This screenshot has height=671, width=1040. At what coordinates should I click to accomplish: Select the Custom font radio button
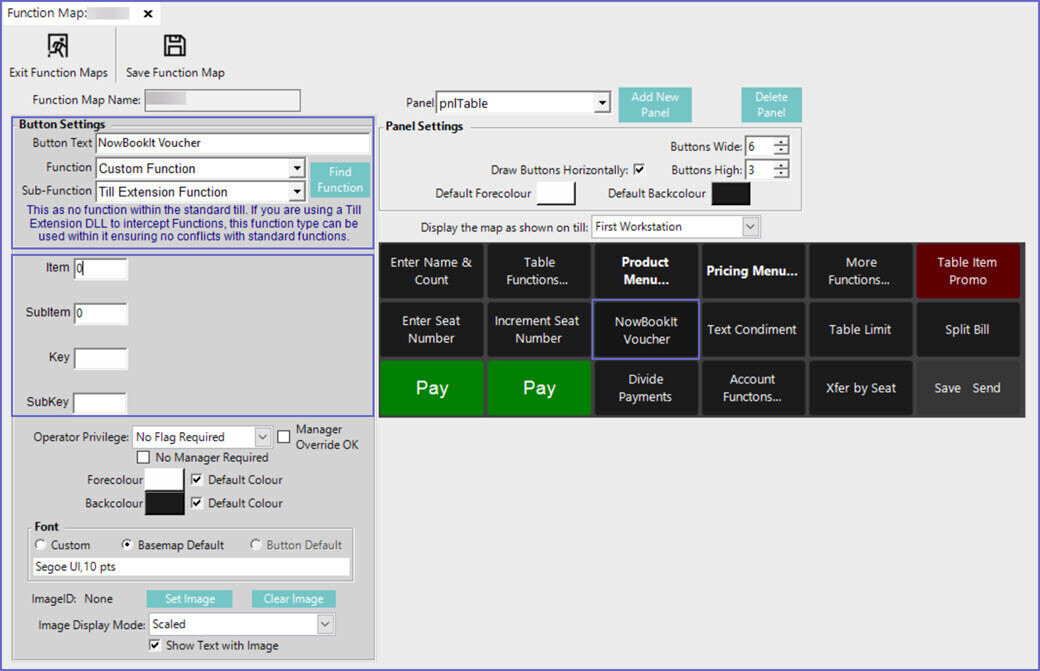[x=41, y=545]
